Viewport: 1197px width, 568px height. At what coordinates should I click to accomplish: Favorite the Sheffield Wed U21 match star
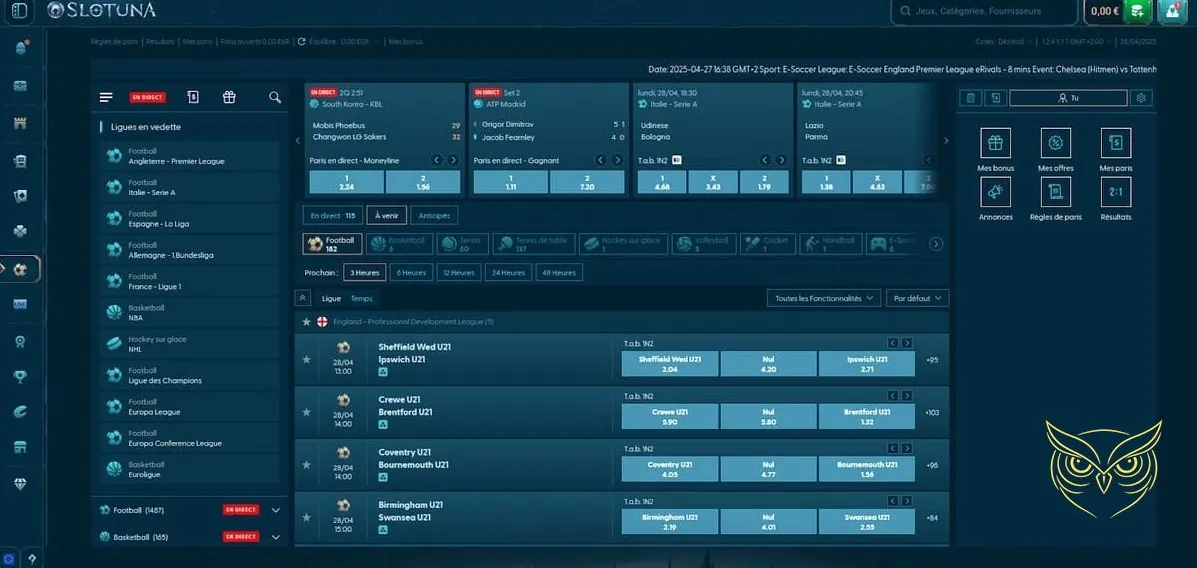point(307,359)
